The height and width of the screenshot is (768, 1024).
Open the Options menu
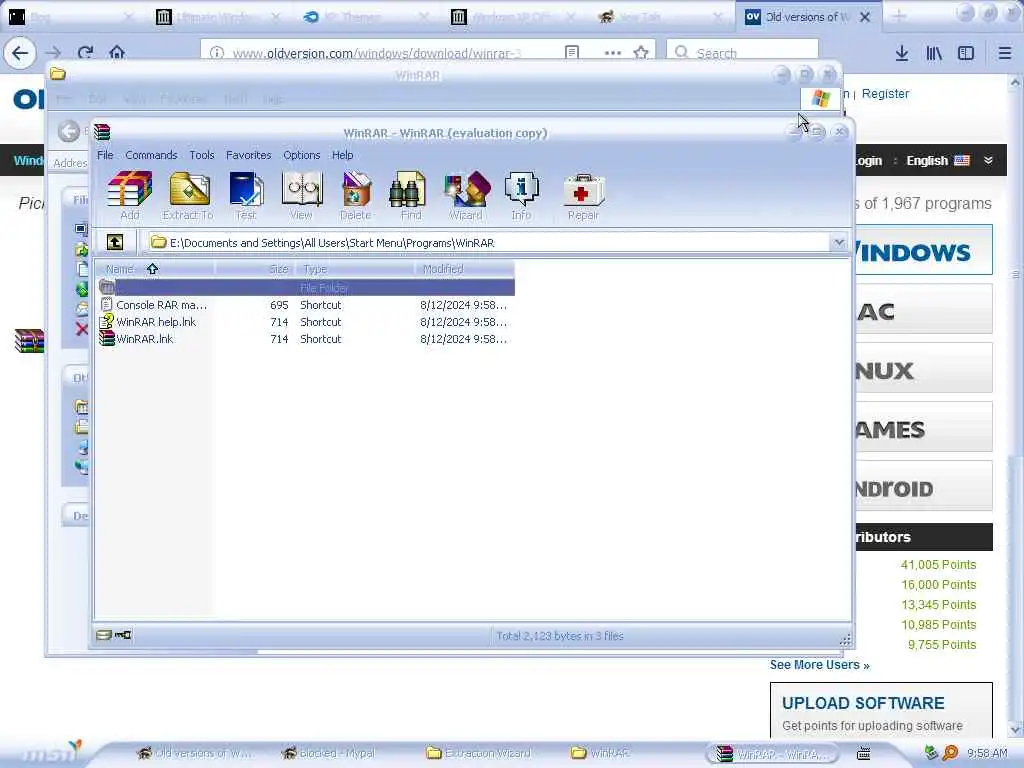click(301, 155)
